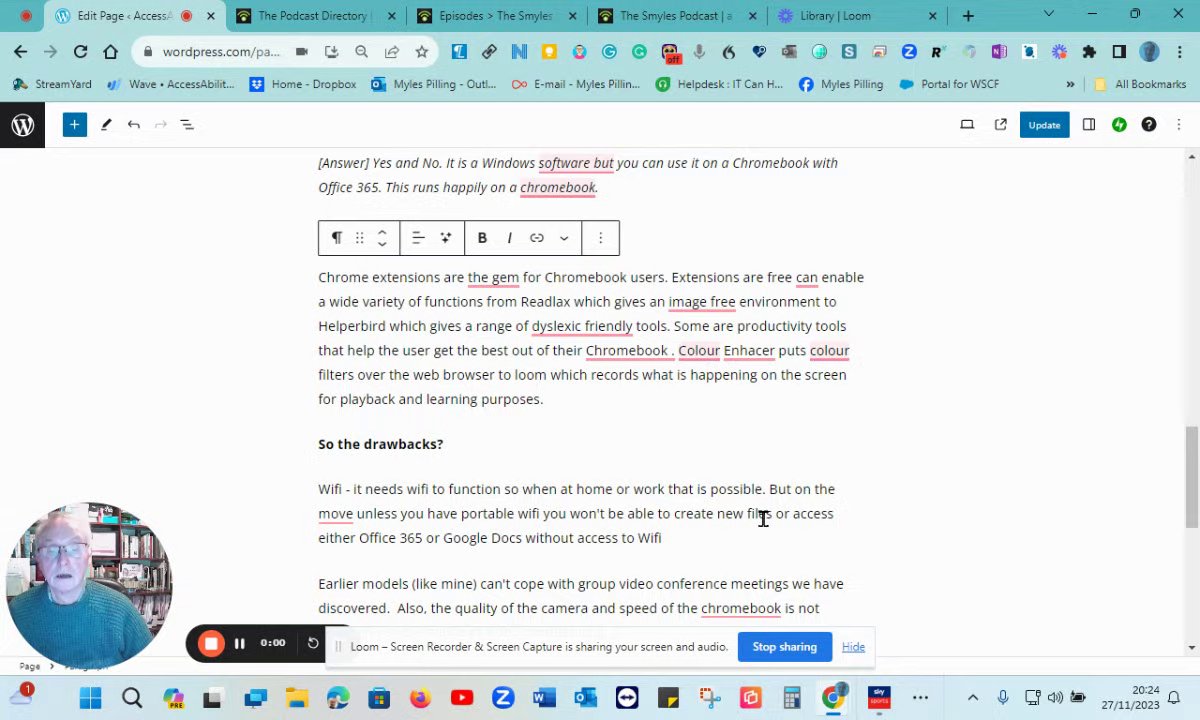Open the page preview in new tab

1000,125
